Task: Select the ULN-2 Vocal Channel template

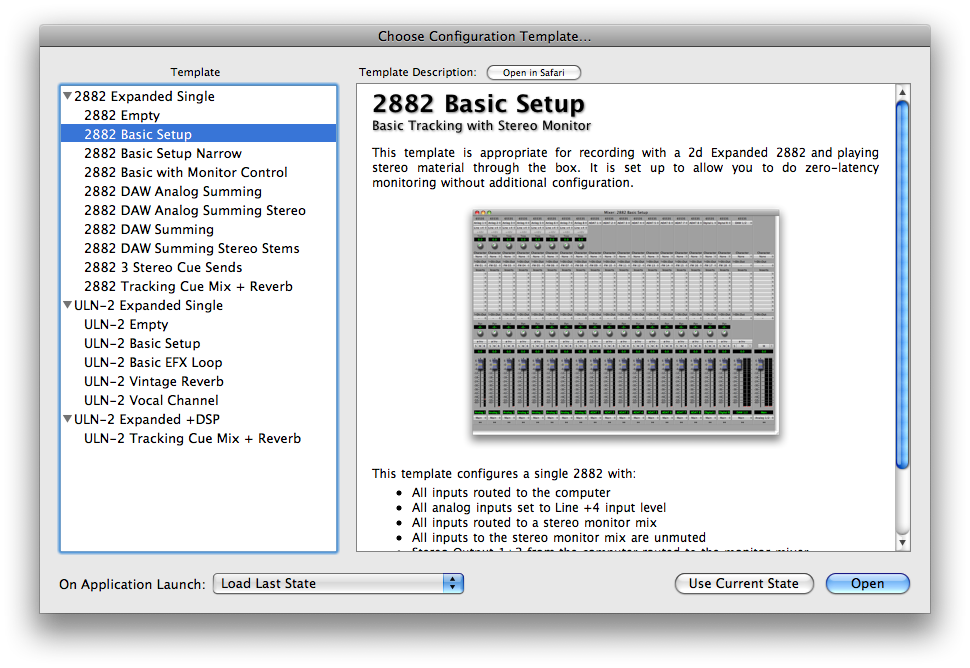Action: click(x=199, y=401)
